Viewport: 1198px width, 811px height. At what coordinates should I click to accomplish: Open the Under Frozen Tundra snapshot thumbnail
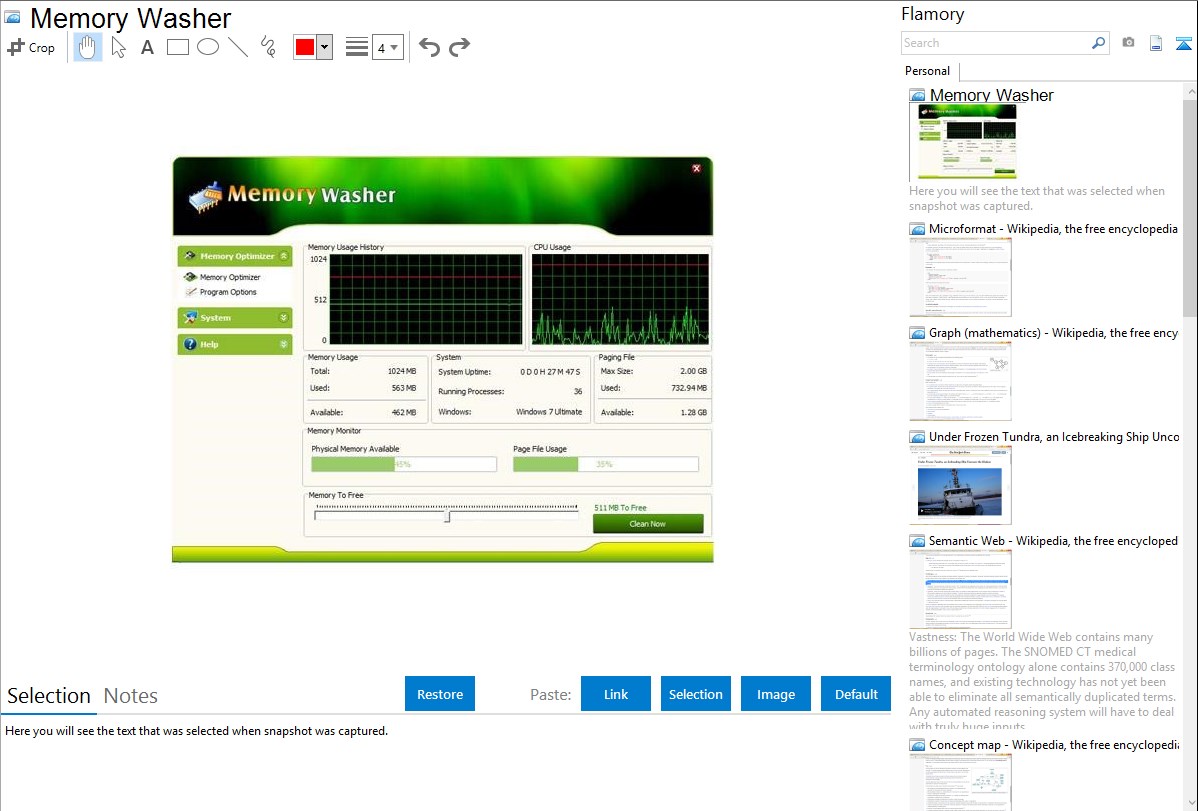click(x=960, y=485)
